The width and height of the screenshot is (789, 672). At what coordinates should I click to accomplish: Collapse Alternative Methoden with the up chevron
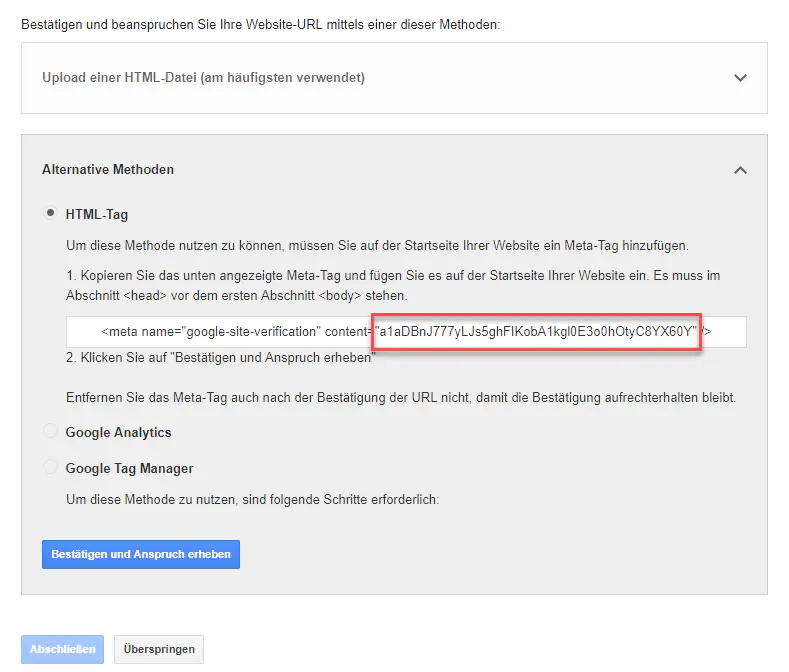pyautogui.click(x=740, y=170)
